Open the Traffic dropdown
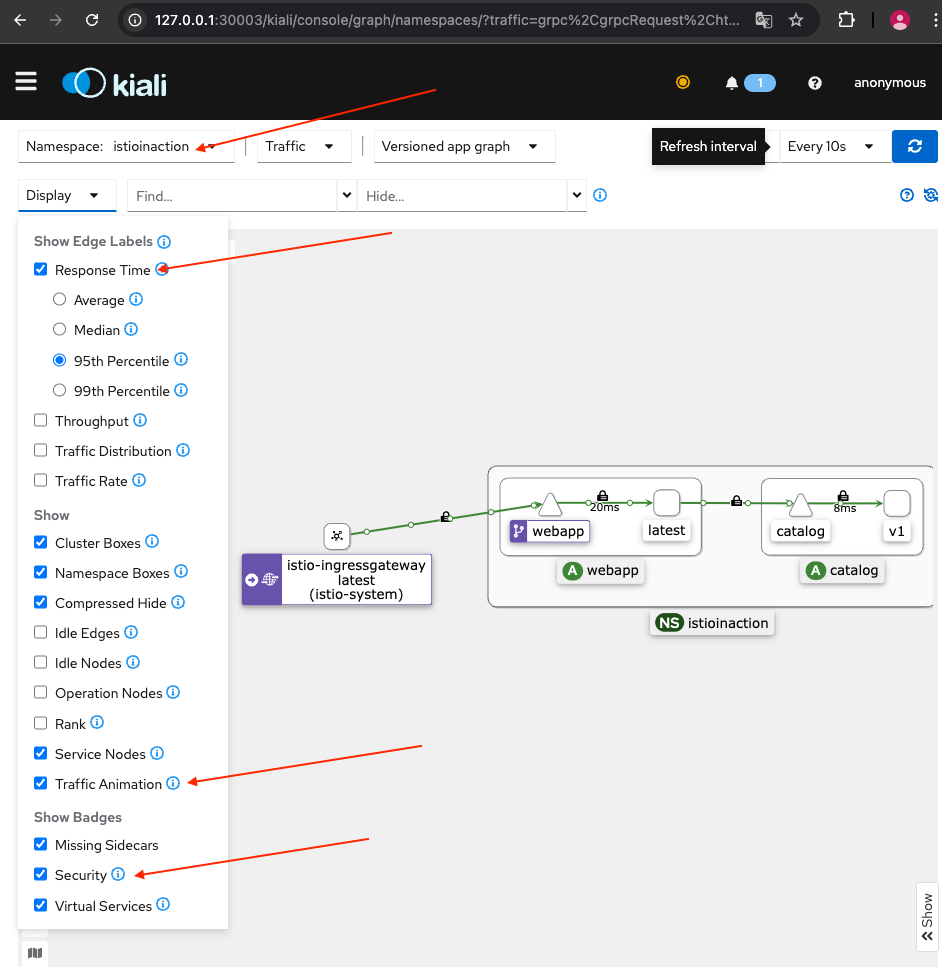This screenshot has height=967, width=942. 304,146
